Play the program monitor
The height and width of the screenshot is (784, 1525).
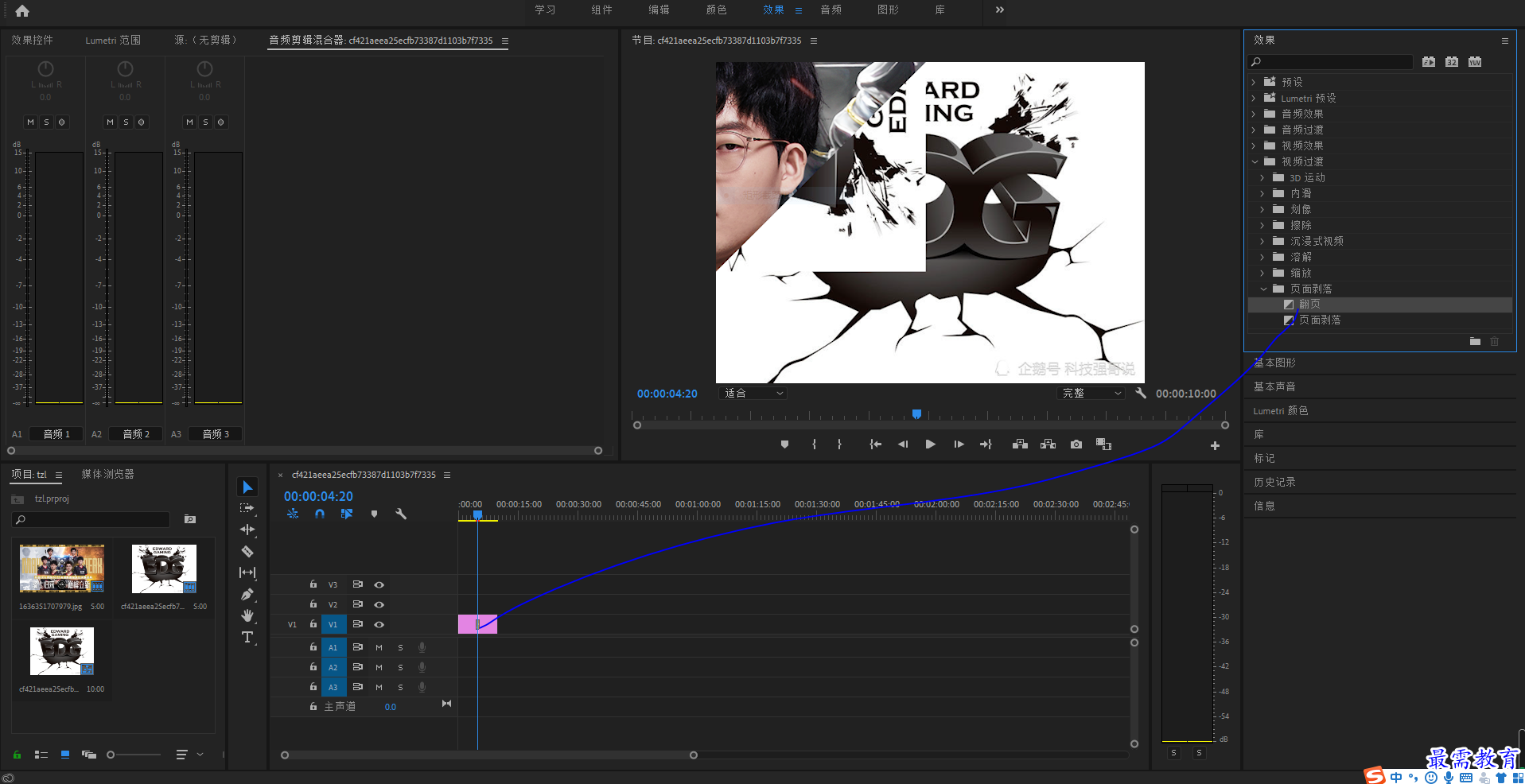(x=930, y=444)
